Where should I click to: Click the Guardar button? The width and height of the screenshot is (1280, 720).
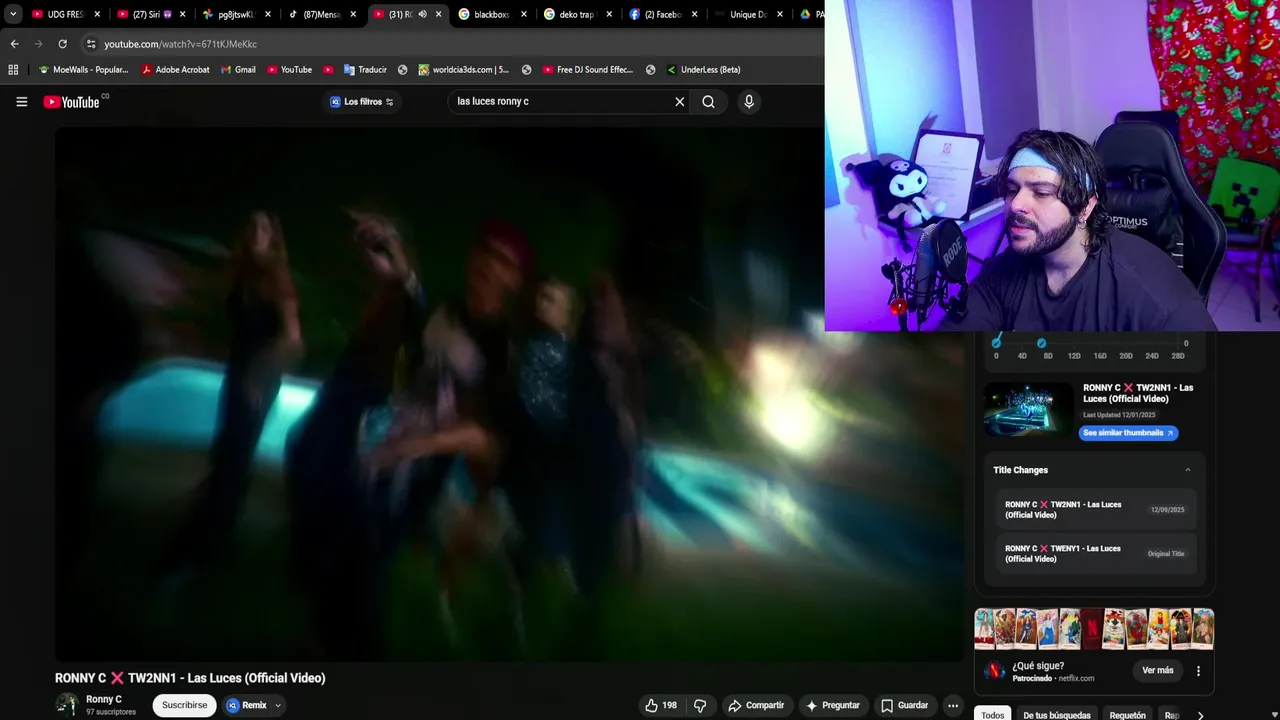(904, 705)
